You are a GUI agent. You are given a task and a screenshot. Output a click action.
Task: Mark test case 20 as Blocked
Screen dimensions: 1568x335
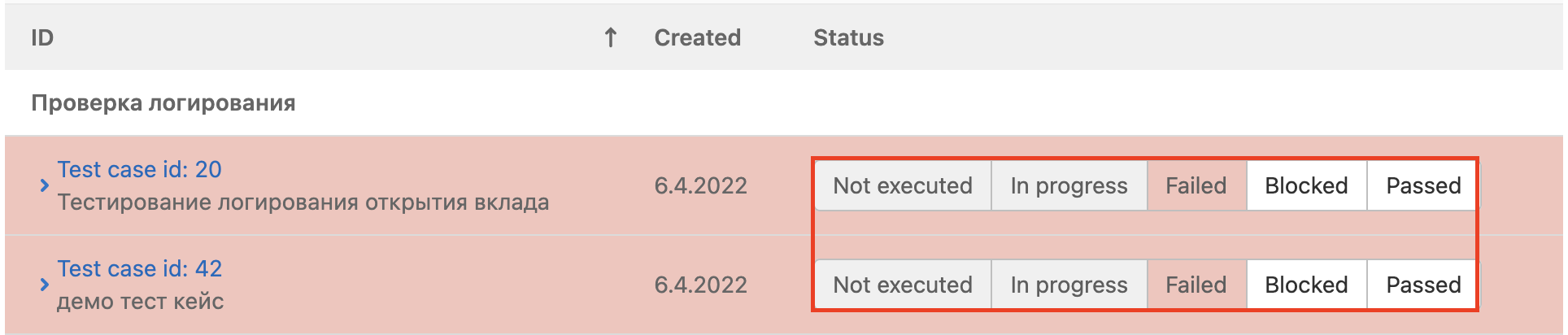click(x=1306, y=186)
